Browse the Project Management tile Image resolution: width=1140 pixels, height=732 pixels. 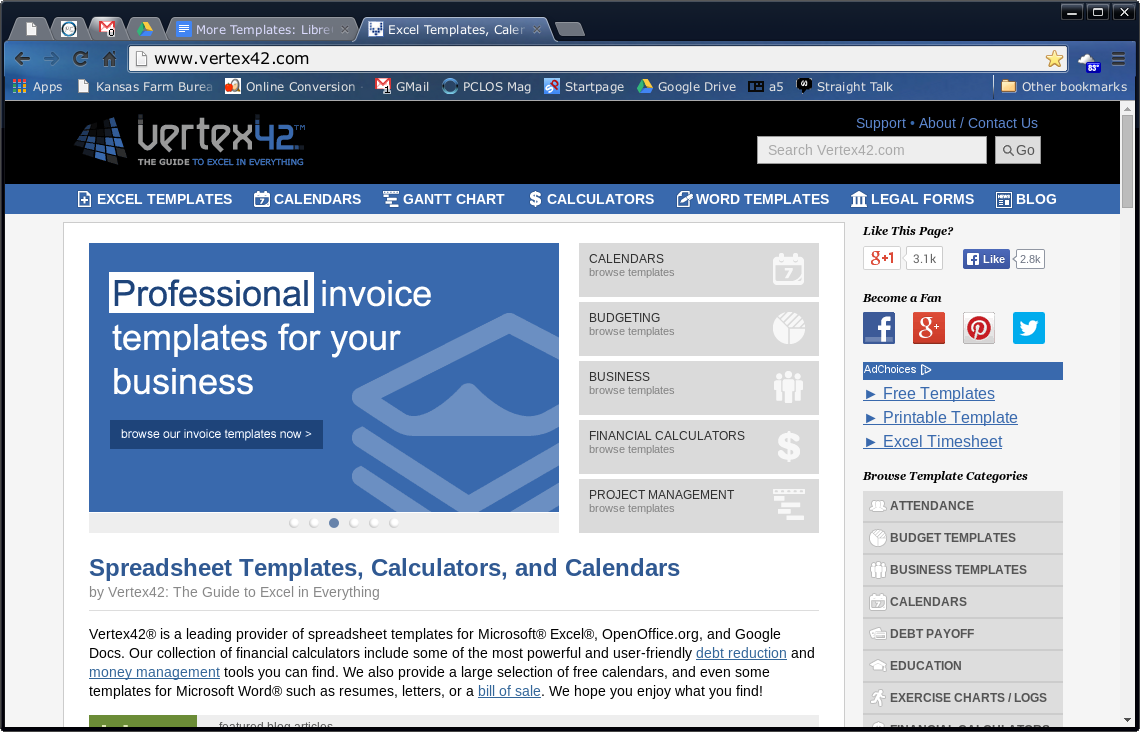tap(699, 505)
